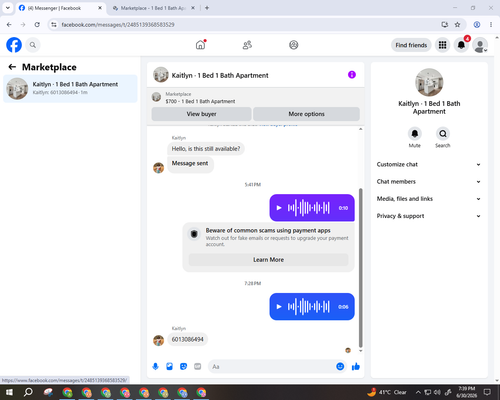Focus the Aa message input field
The width and height of the screenshot is (500, 400).
click(272, 367)
